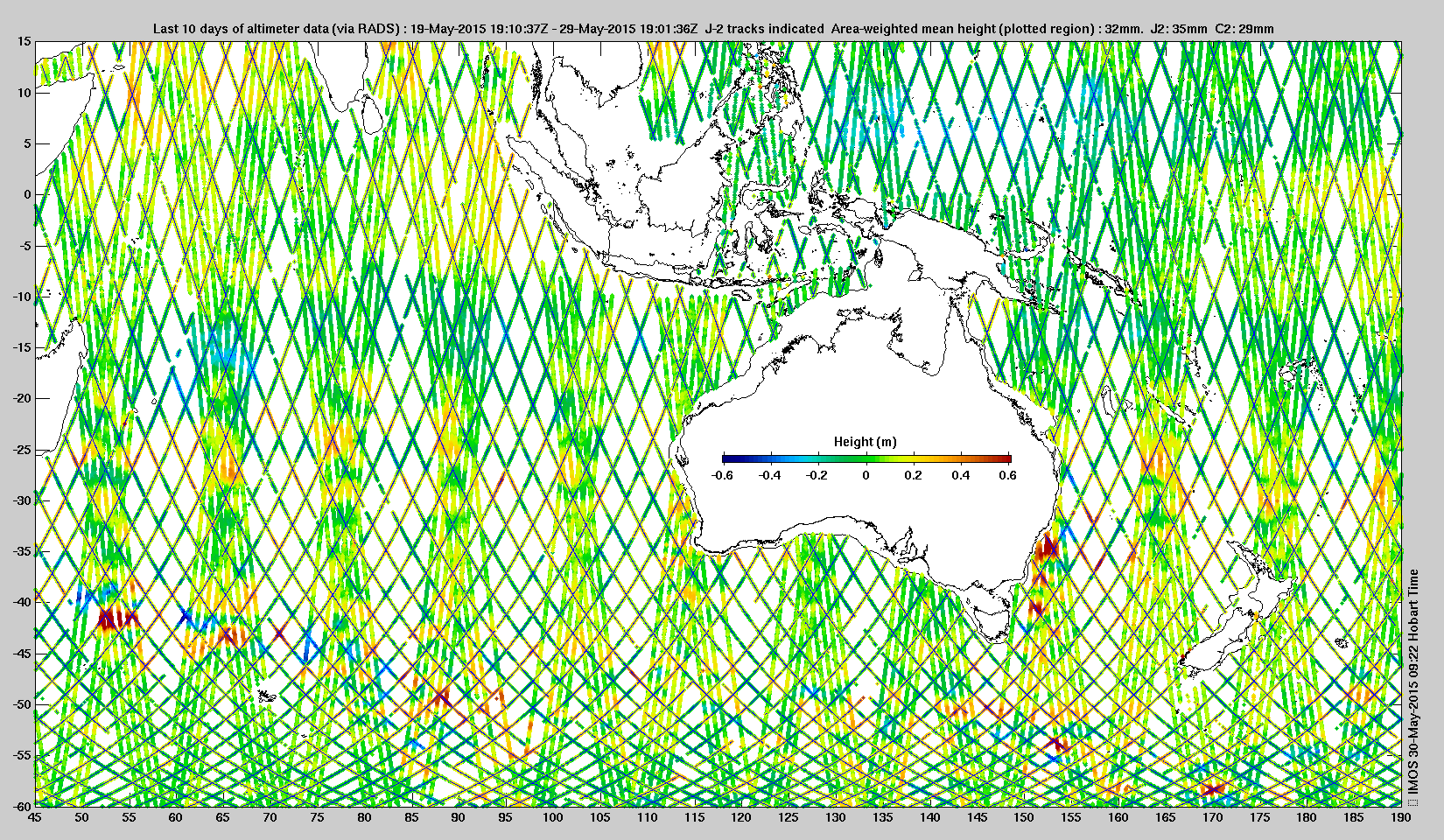Select the -0.4 tick label on the colorbar
The height and width of the screenshot is (840, 1444).
point(769,475)
